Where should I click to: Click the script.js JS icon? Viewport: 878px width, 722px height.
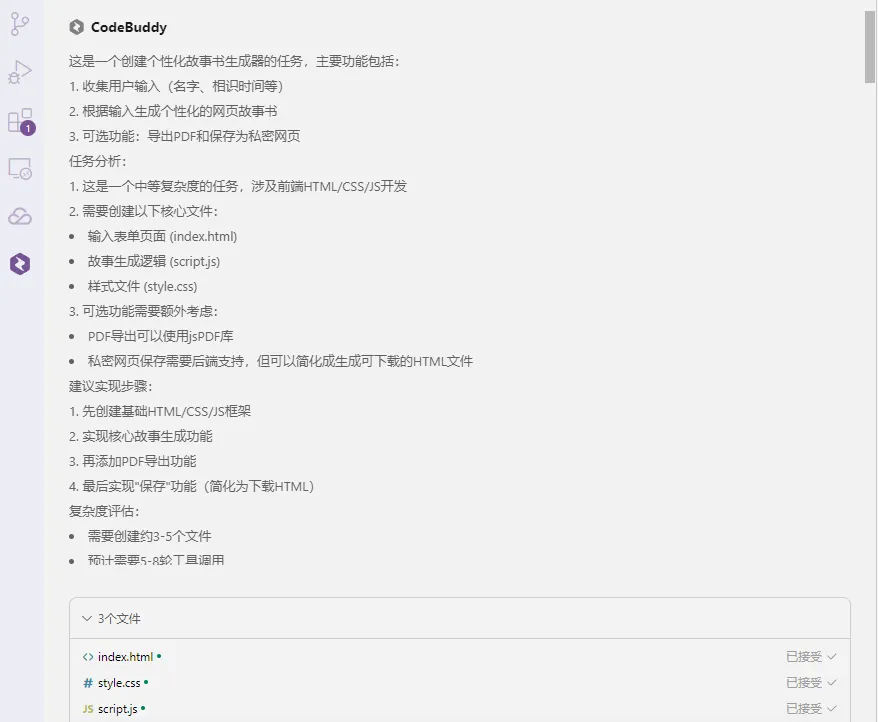click(88, 709)
